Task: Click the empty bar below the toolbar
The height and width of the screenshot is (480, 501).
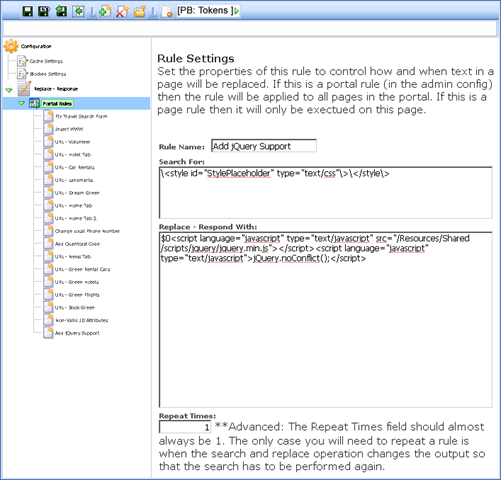Action: (x=250, y=28)
